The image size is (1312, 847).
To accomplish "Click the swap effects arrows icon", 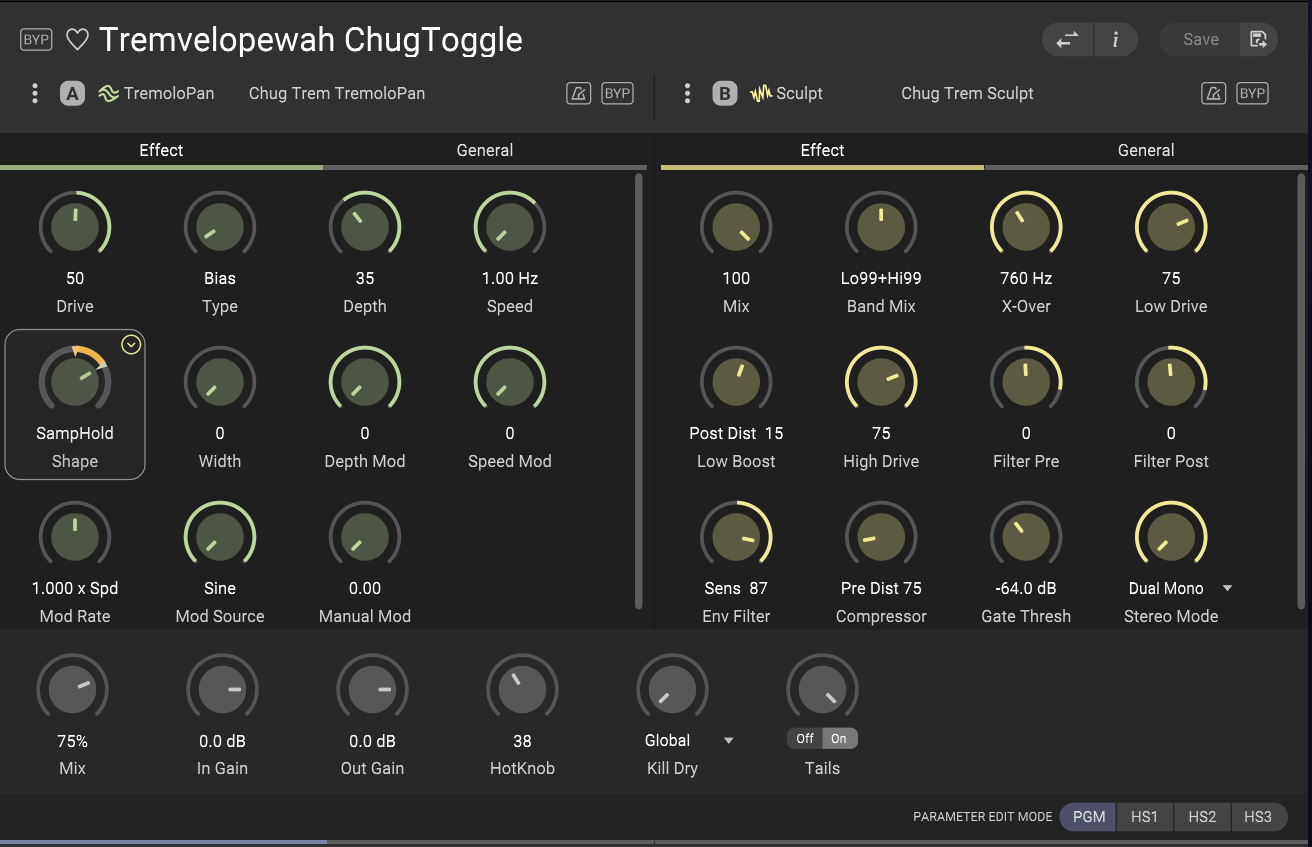I will pos(1068,40).
